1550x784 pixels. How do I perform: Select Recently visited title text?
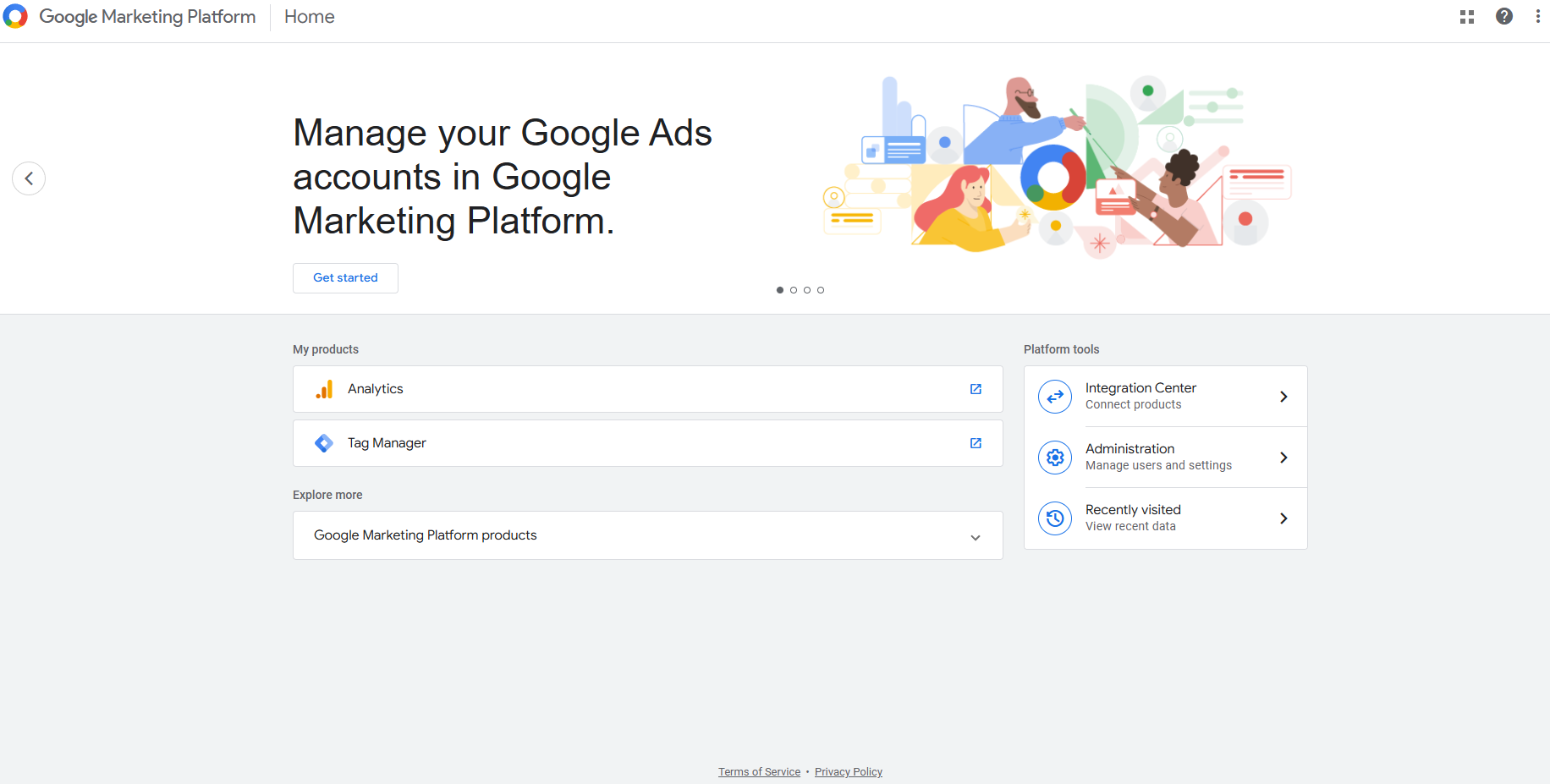click(1133, 510)
